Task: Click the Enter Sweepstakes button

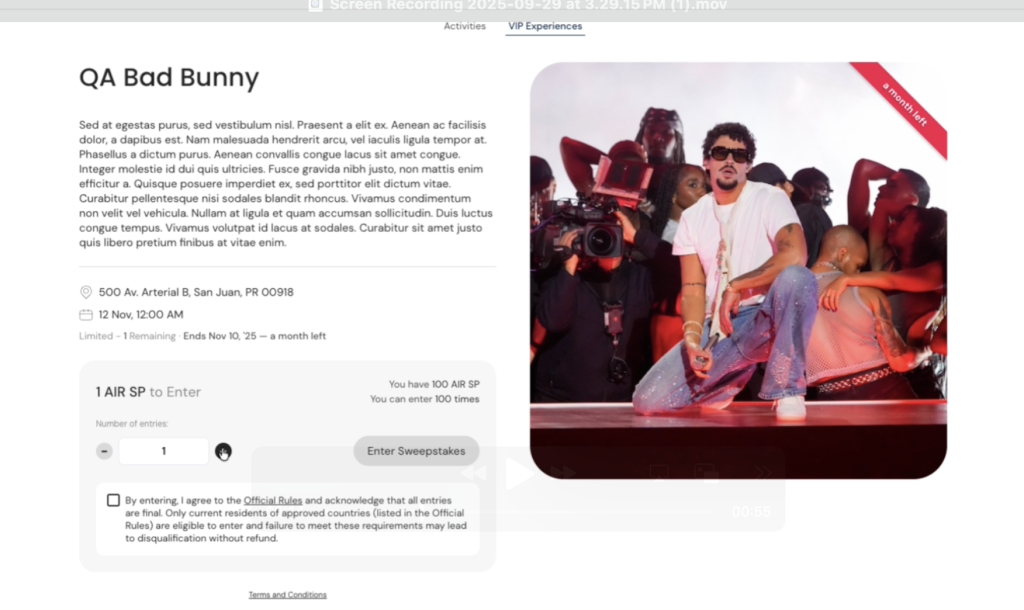Action: pyautogui.click(x=416, y=451)
